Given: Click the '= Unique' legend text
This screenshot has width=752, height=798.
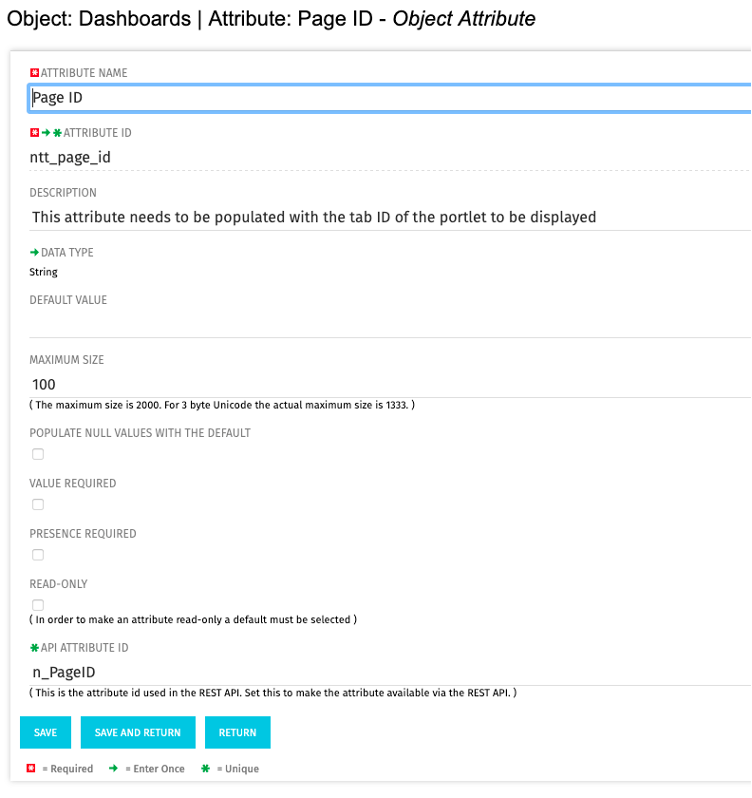Looking at the screenshot, I should click(x=238, y=769).
